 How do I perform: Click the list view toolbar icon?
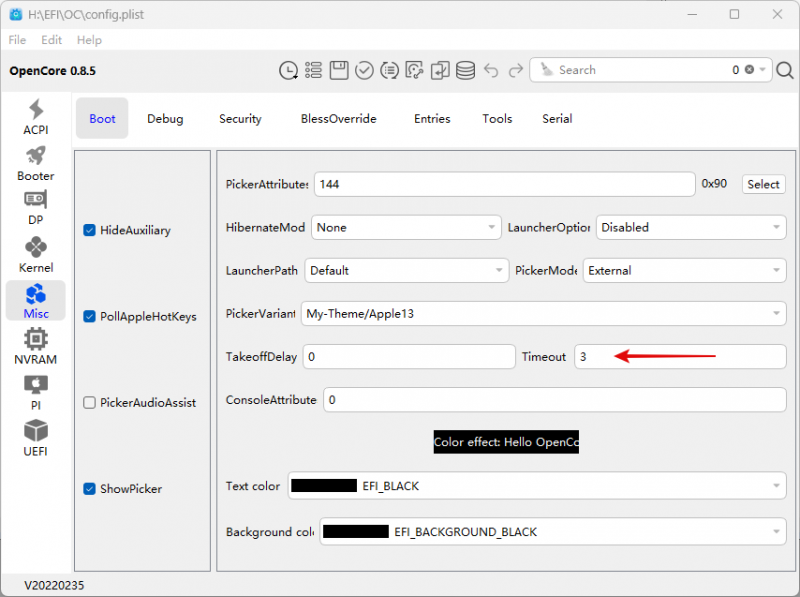click(313, 70)
